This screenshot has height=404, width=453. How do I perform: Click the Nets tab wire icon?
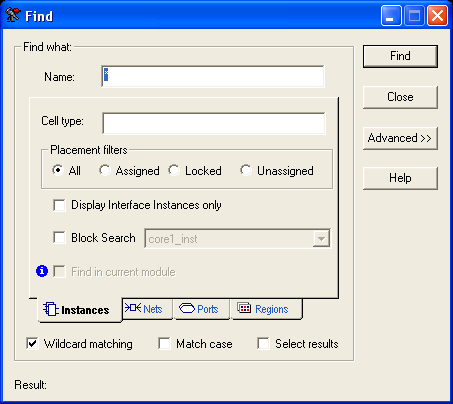coord(133,307)
